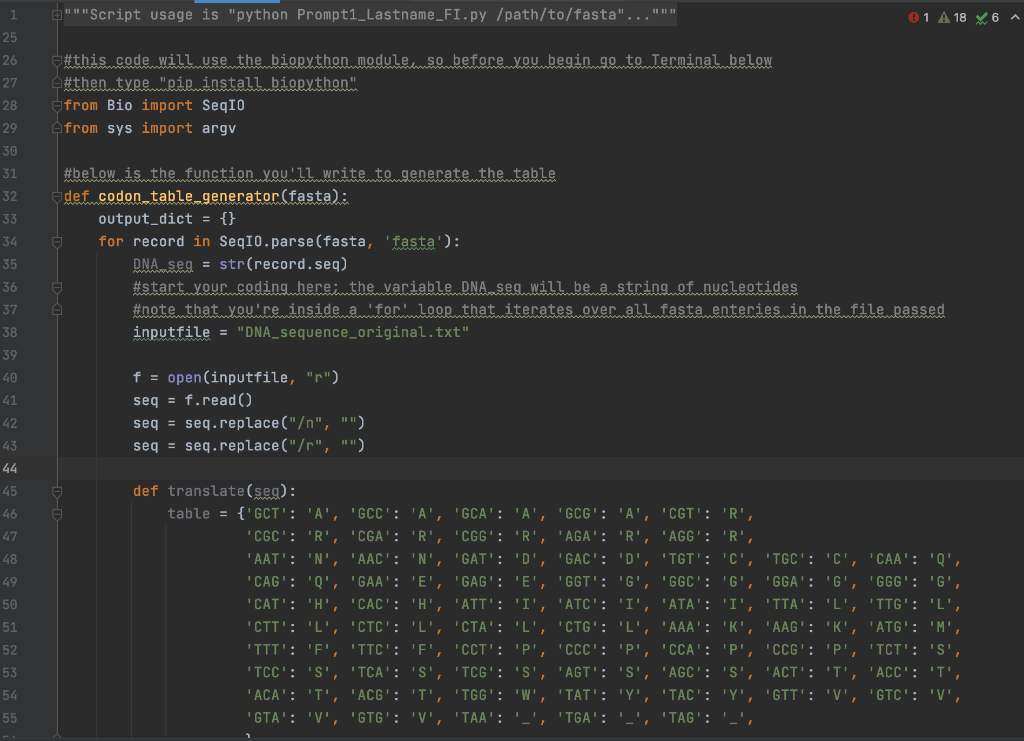Screen dimensions: 1024x741
Task: Click the 'ACC' codon key on line 53
Action: point(889,673)
